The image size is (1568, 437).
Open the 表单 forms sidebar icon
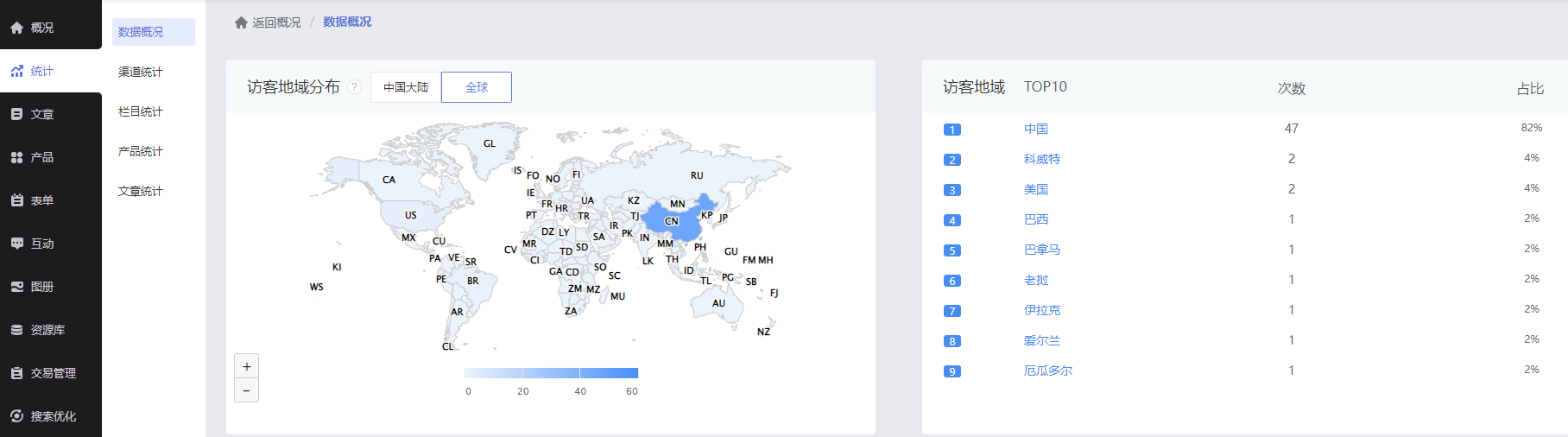tap(16, 200)
